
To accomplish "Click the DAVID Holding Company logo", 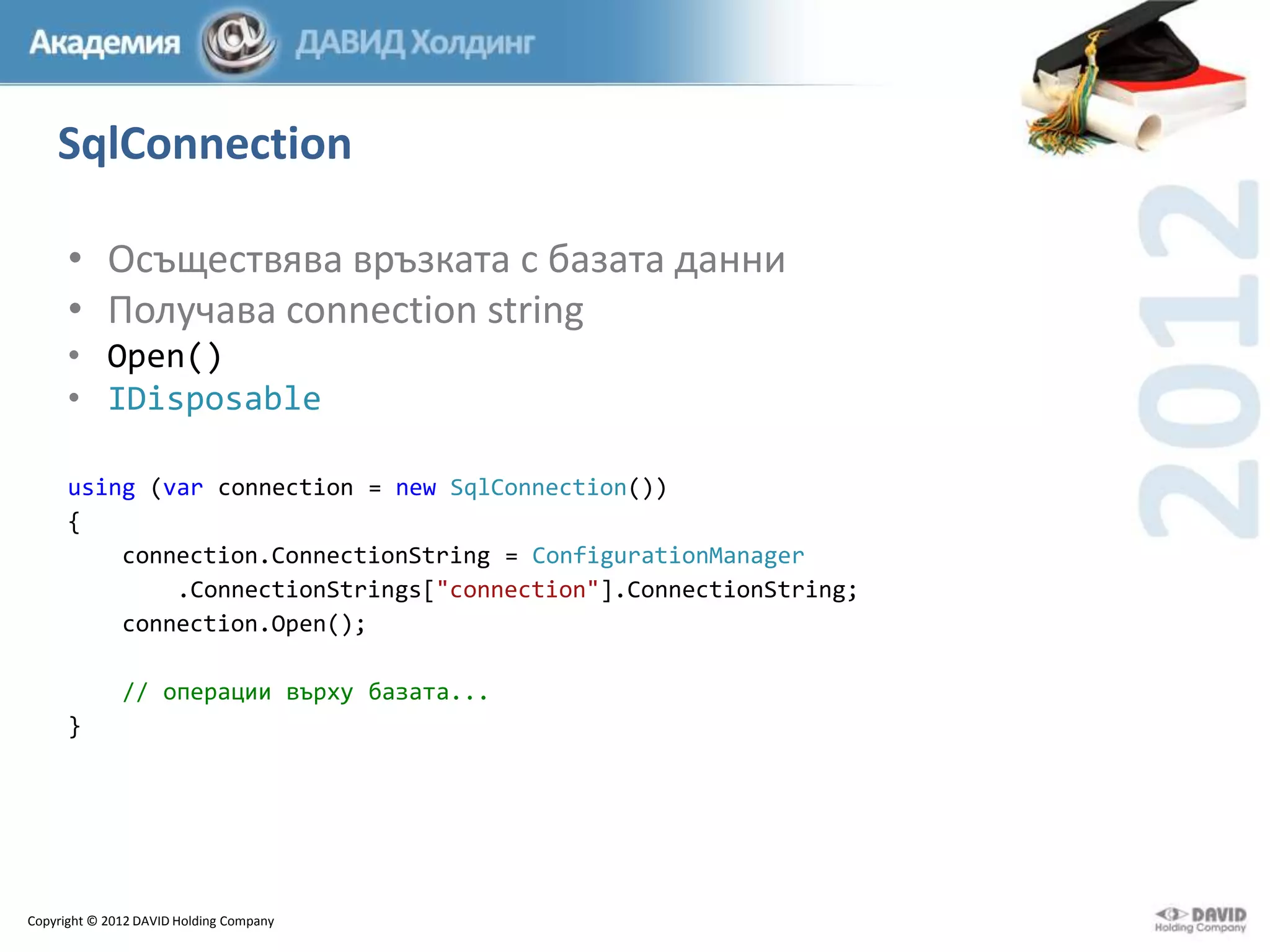I will point(1201,920).
